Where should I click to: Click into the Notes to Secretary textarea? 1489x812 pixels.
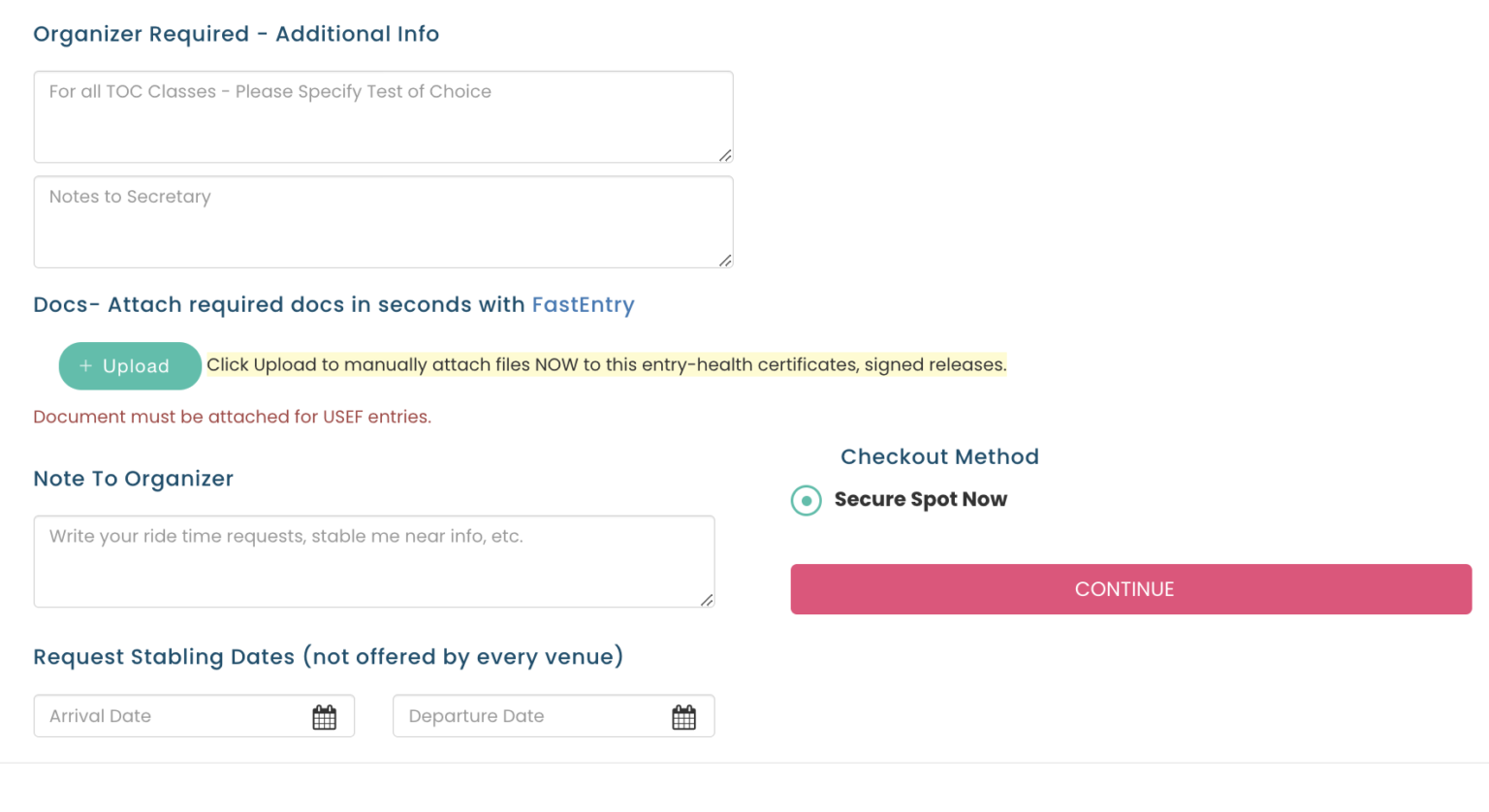(383, 222)
